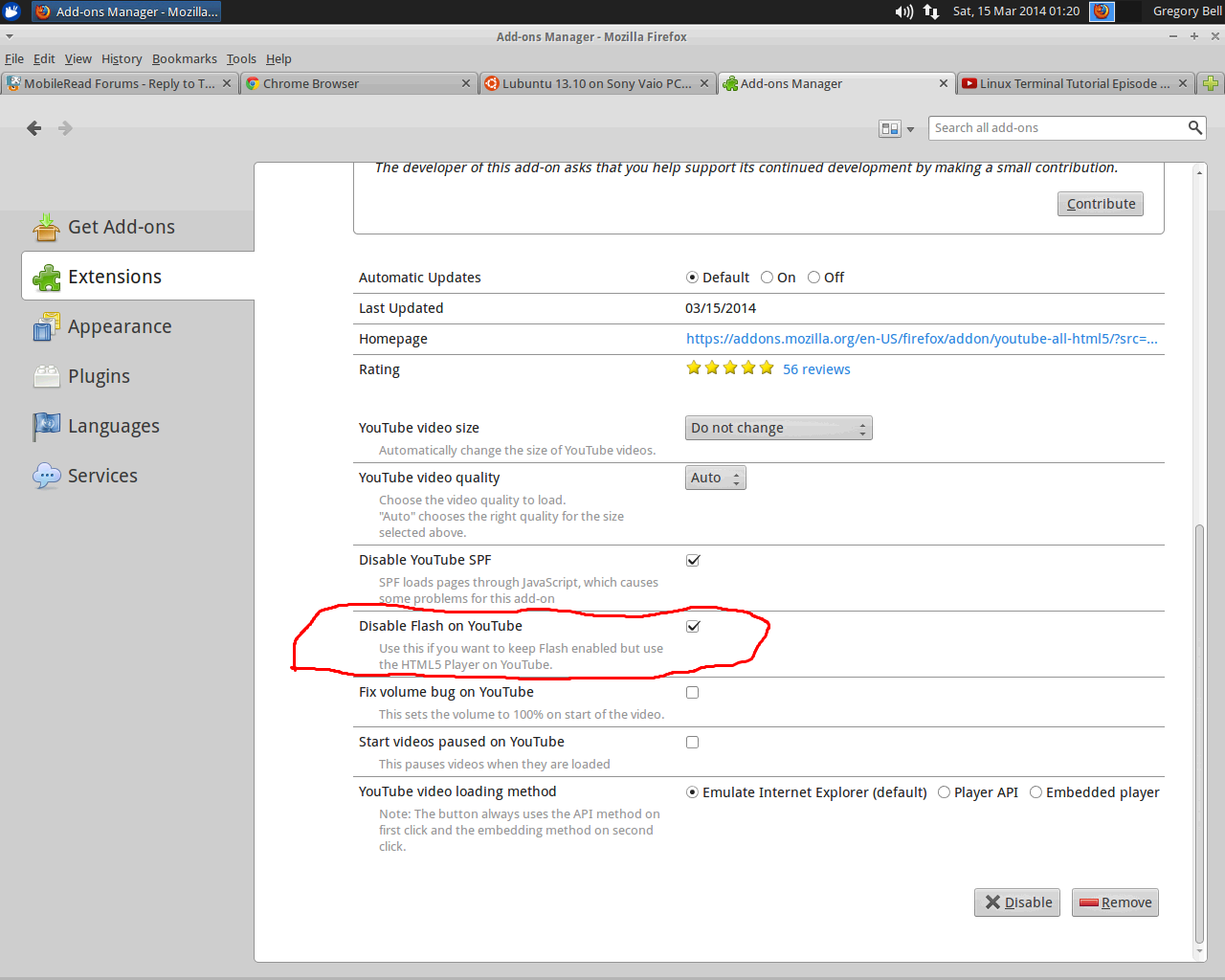1225x980 pixels.
Task: Click the clock showing Sat, 15 Mar 2014
Action: (1016, 11)
